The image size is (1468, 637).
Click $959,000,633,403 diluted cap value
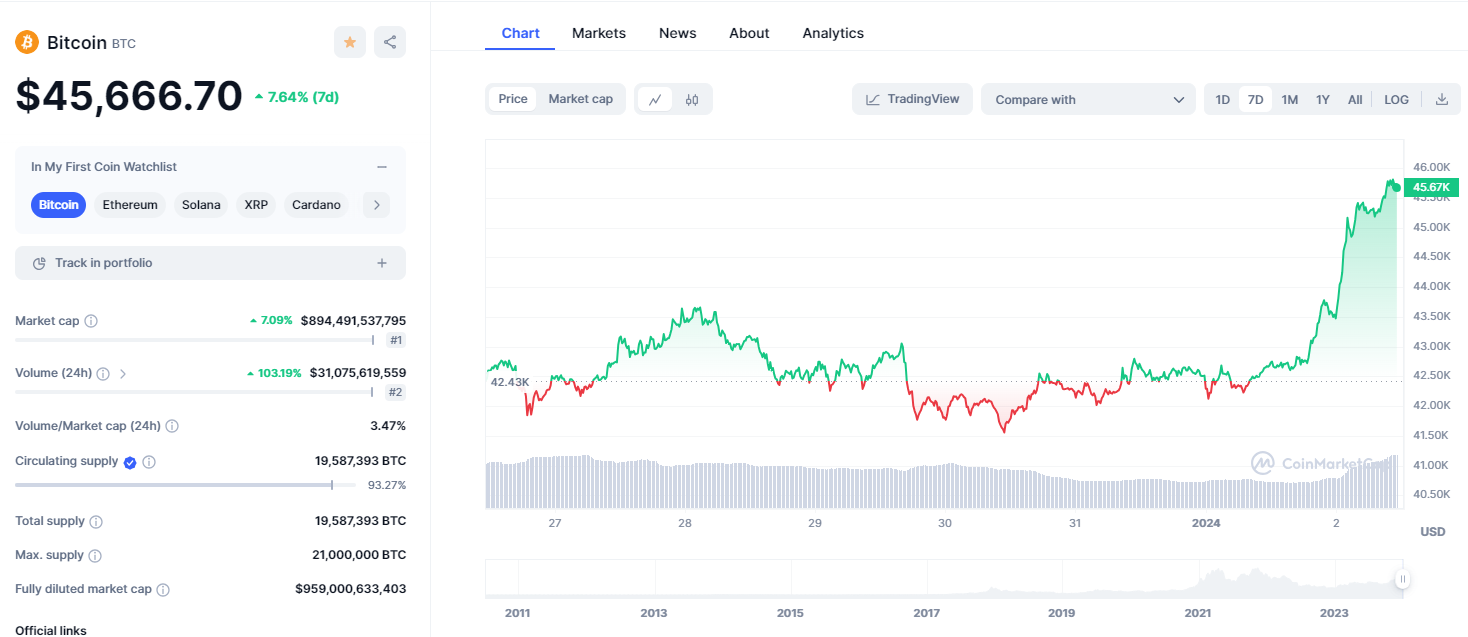(350, 589)
